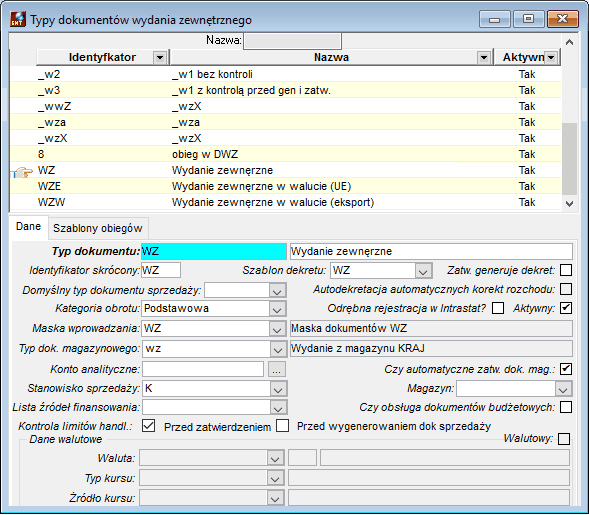Maximize the Typy dokumentów window
589x515 pixels.
coord(529,19)
